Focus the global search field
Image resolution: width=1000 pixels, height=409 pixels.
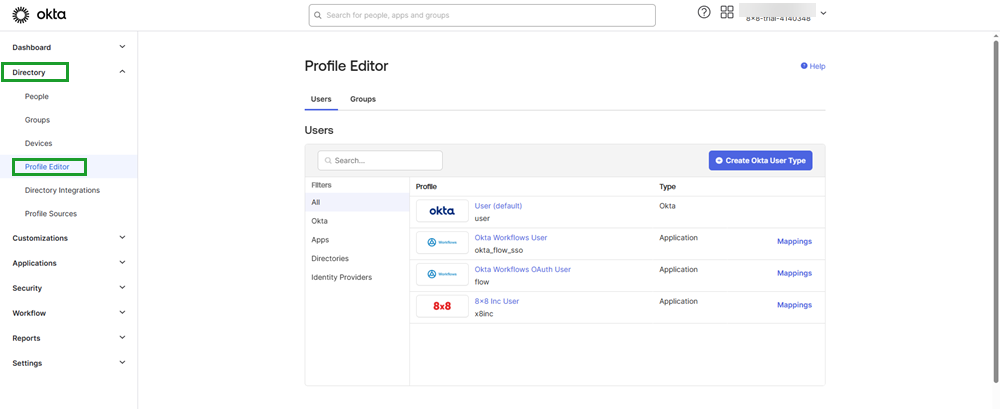point(482,15)
